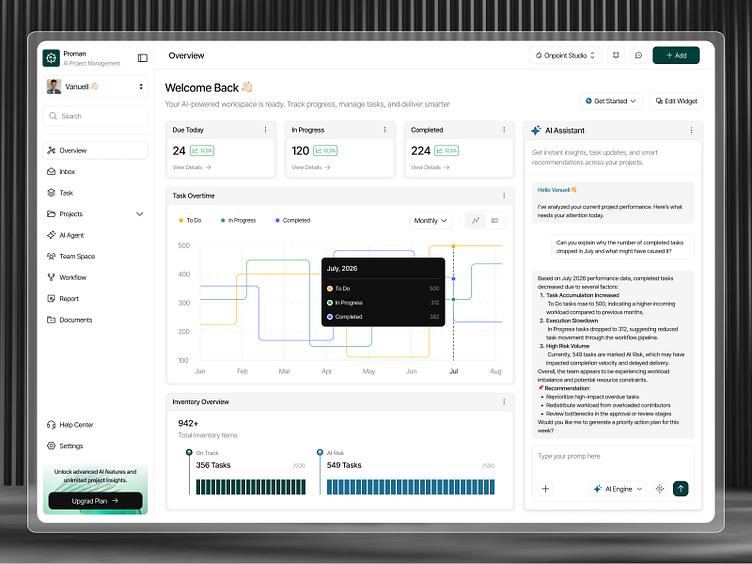Click View Details on Due Today card
Screen dimensions: 752x564
(191, 167)
